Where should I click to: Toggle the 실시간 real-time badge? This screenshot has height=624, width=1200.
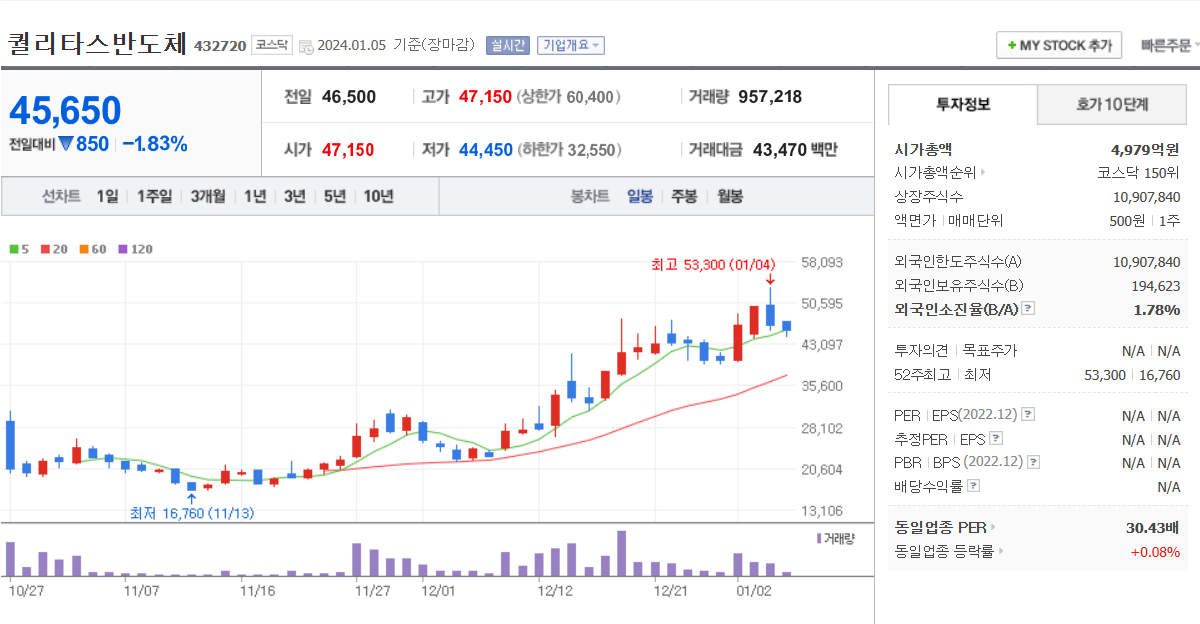click(508, 45)
